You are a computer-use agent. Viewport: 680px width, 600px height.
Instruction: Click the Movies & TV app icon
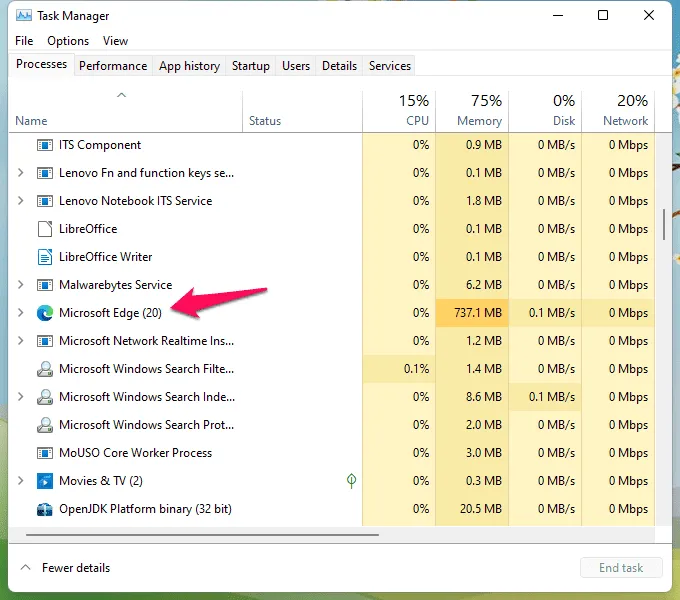tap(45, 481)
